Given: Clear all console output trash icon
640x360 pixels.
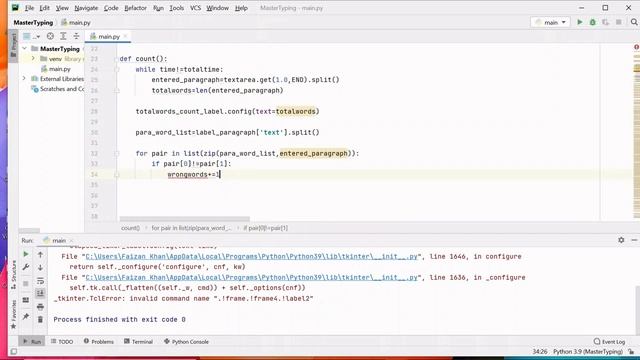Looking at the screenshot, I should pos(40,319).
